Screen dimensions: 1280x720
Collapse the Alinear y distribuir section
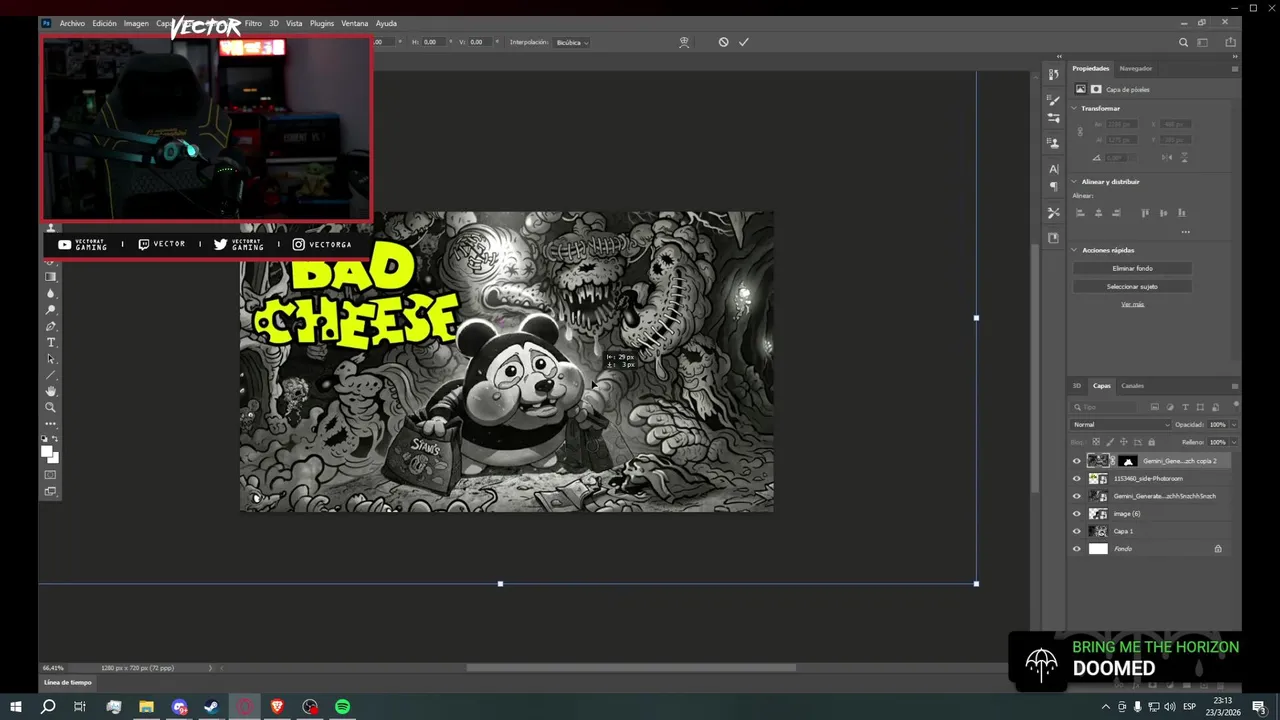pyautogui.click(x=1075, y=182)
